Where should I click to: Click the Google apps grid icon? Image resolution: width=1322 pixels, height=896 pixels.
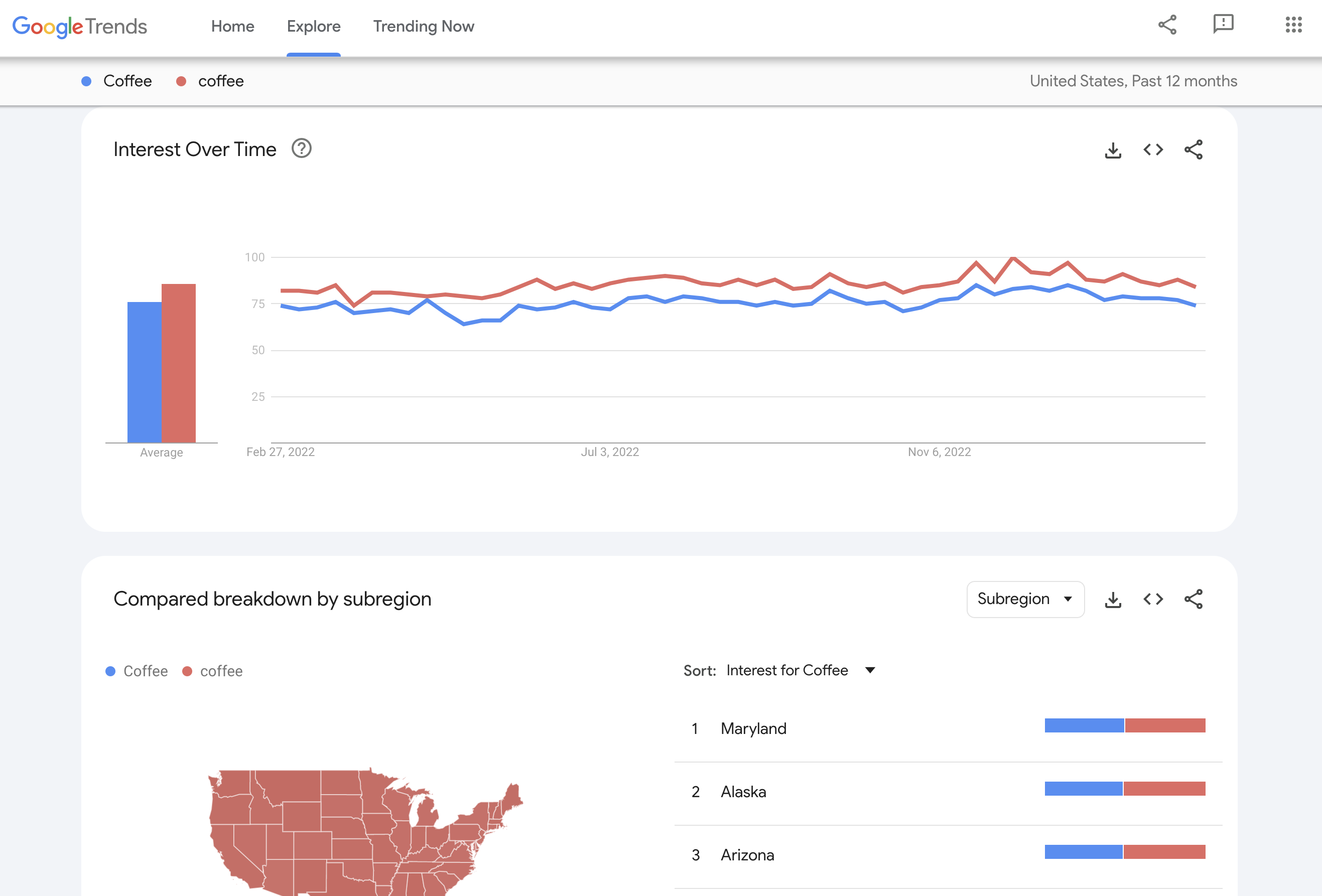point(1294,24)
